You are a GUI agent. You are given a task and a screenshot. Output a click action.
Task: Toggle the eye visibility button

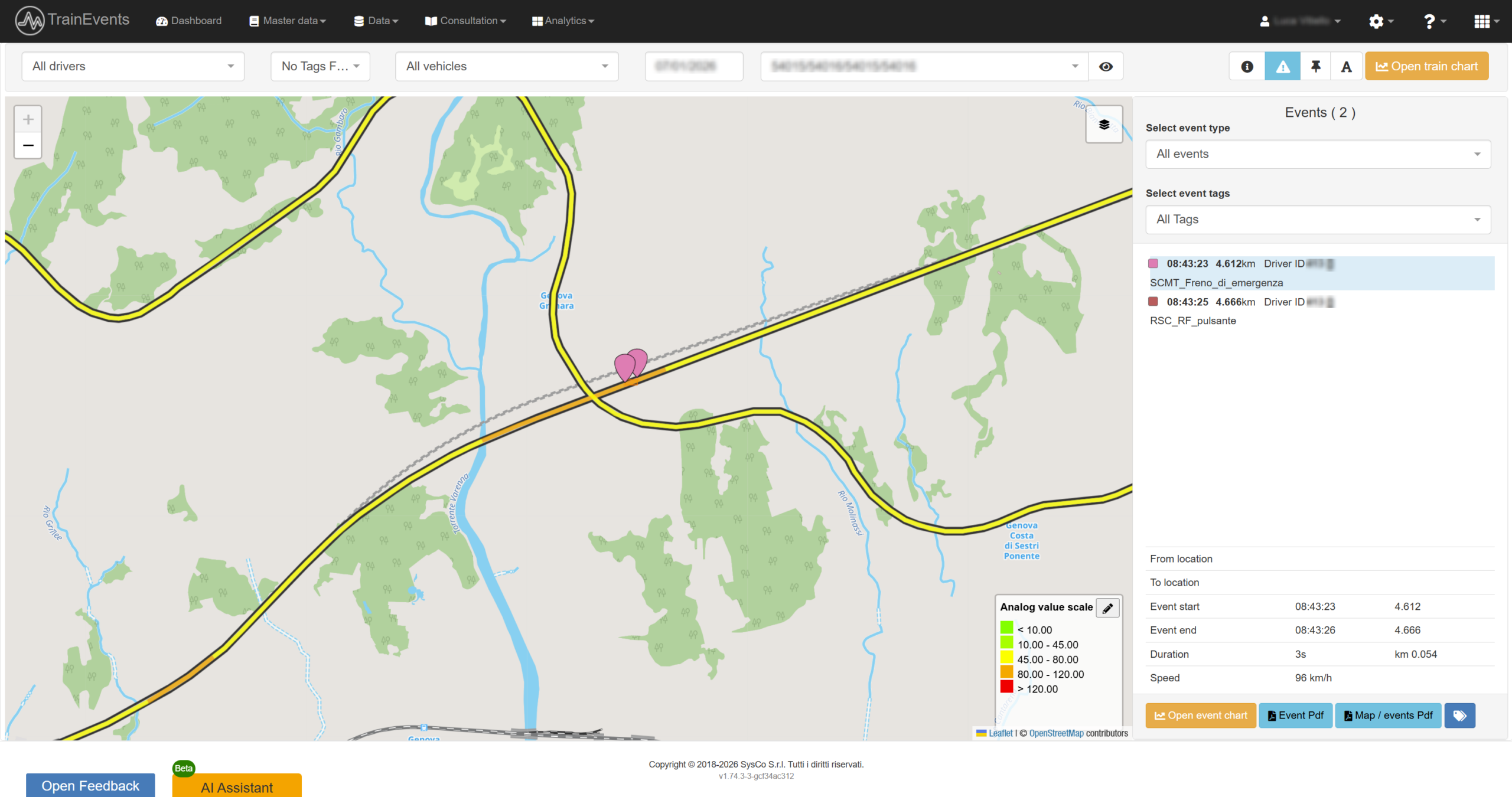1106,67
